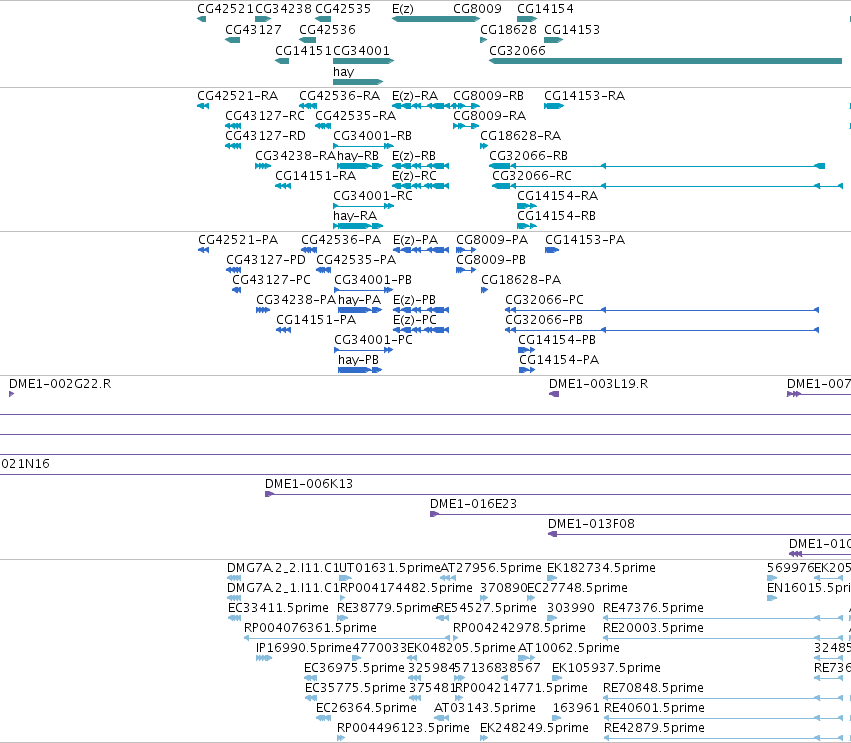Click EST AT10062.5prime
The height and width of the screenshot is (743, 851).
coord(569,648)
